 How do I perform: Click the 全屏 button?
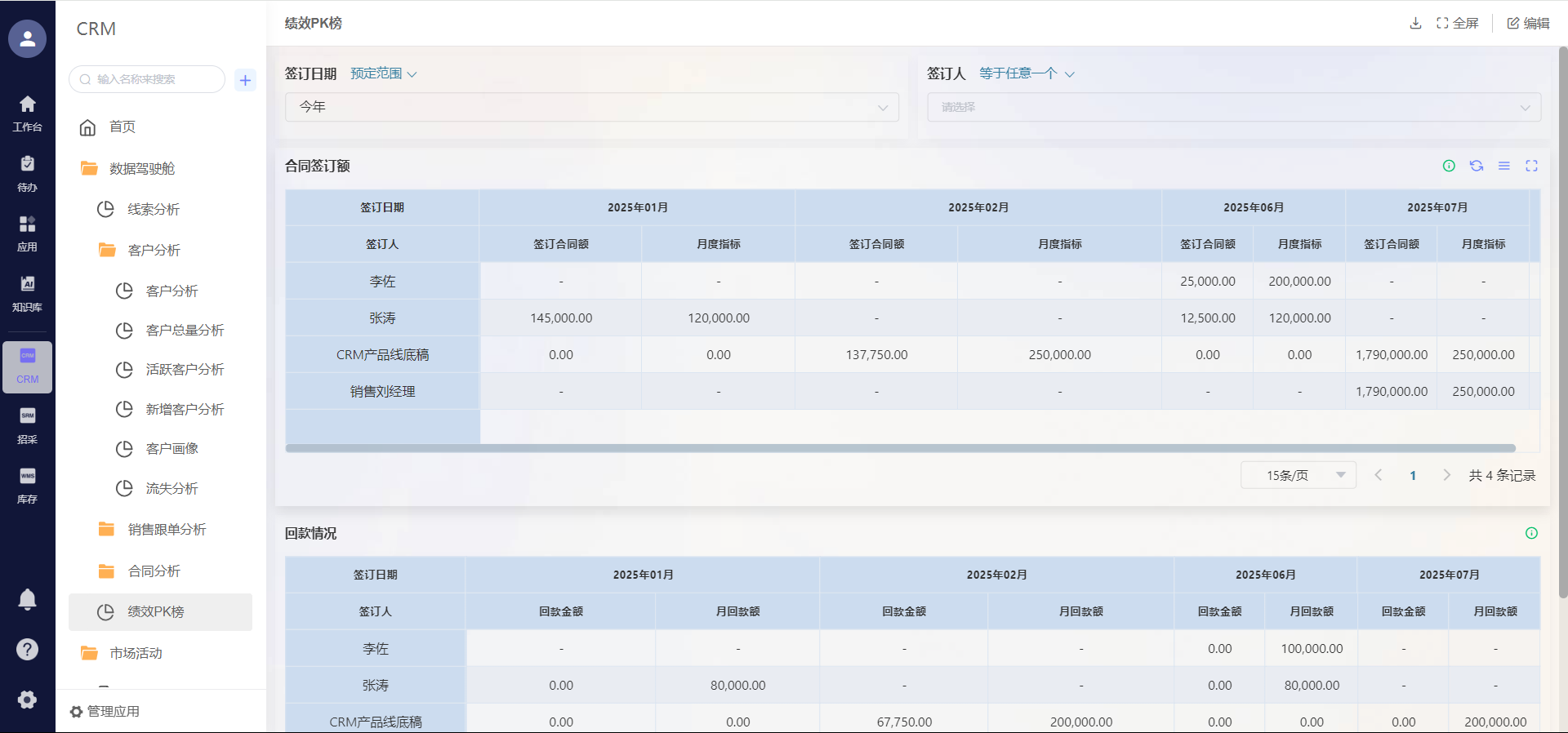coord(1458,23)
